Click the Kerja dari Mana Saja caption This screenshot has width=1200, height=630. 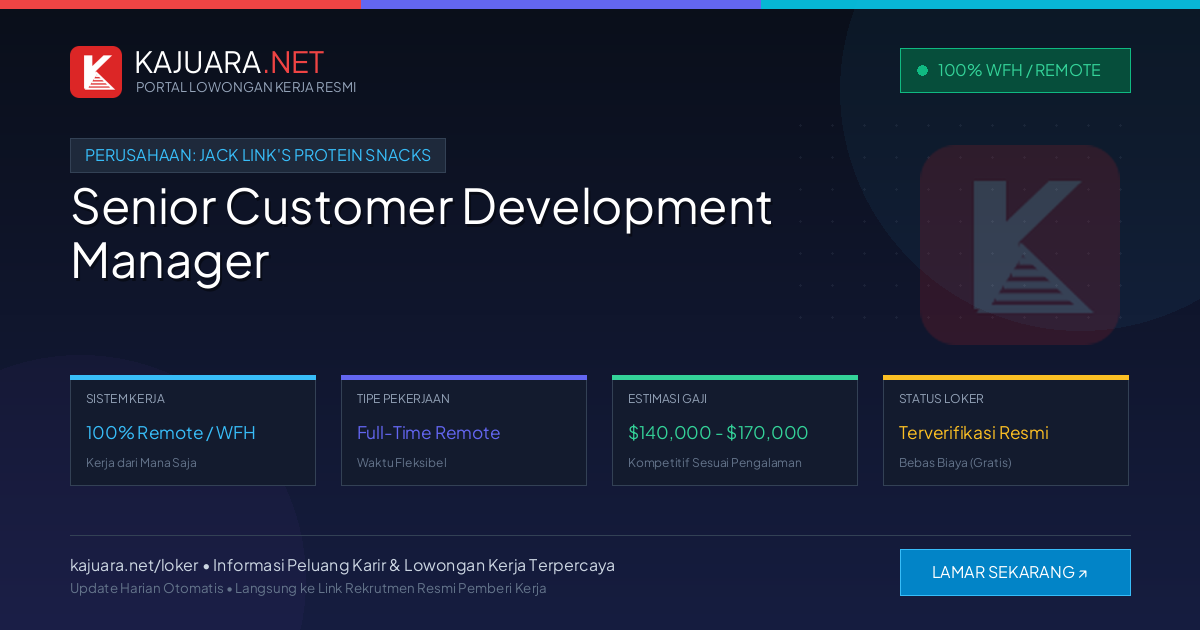tap(141, 463)
